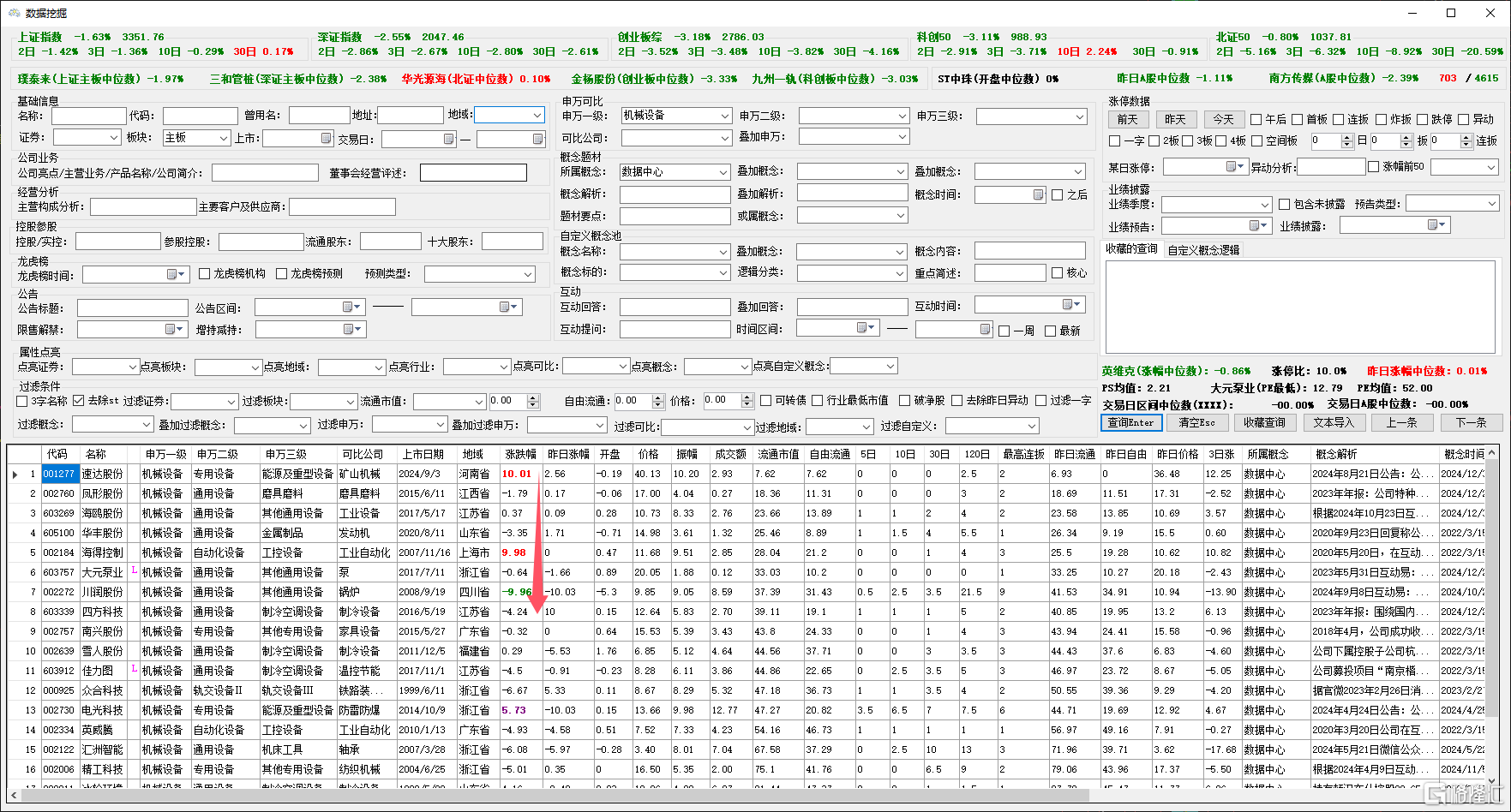The image size is (1511, 812).
Task: Tick the 一字 checkbox in 涨停数据
Action: click(1114, 141)
